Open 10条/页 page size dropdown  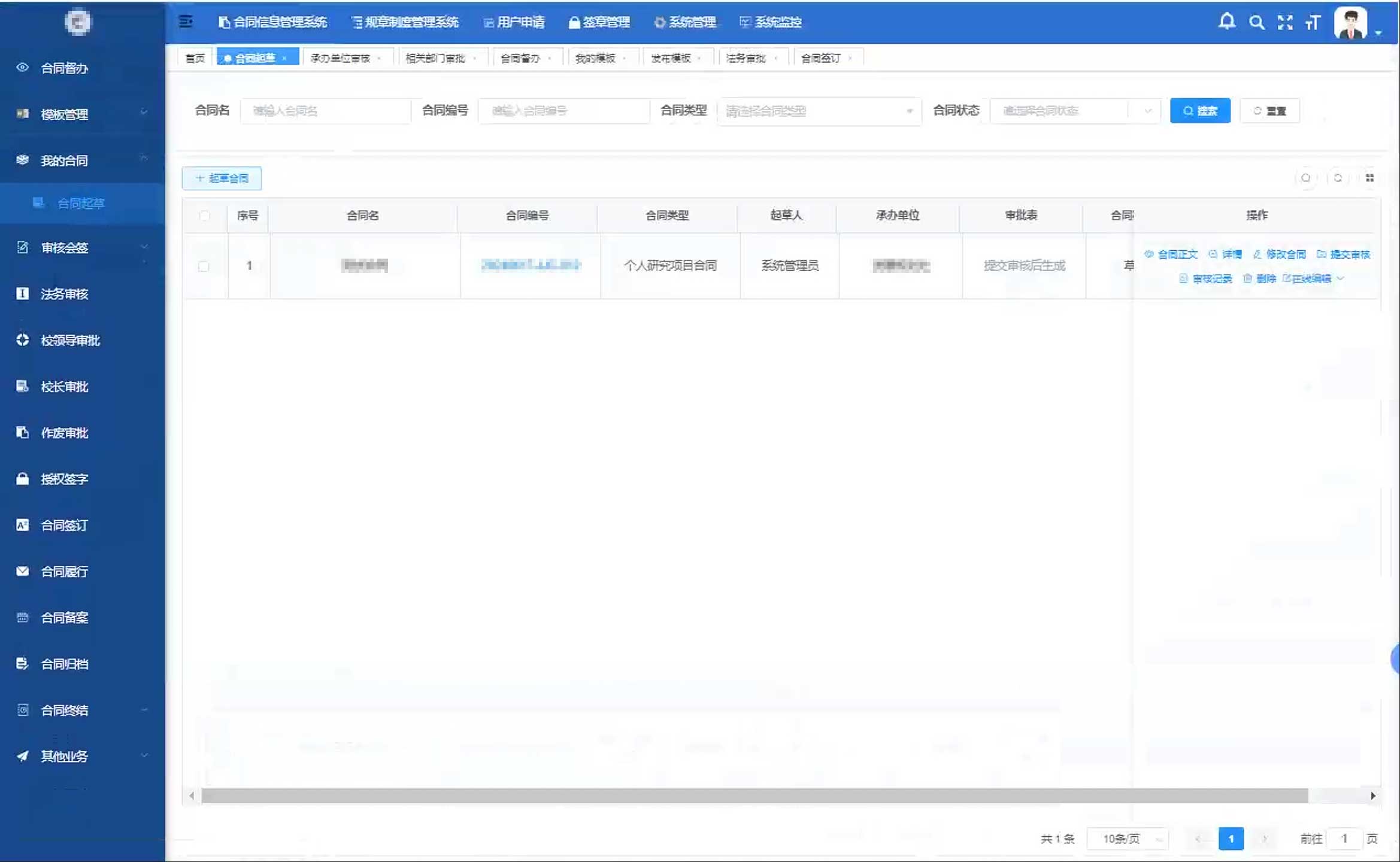tap(1127, 839)
